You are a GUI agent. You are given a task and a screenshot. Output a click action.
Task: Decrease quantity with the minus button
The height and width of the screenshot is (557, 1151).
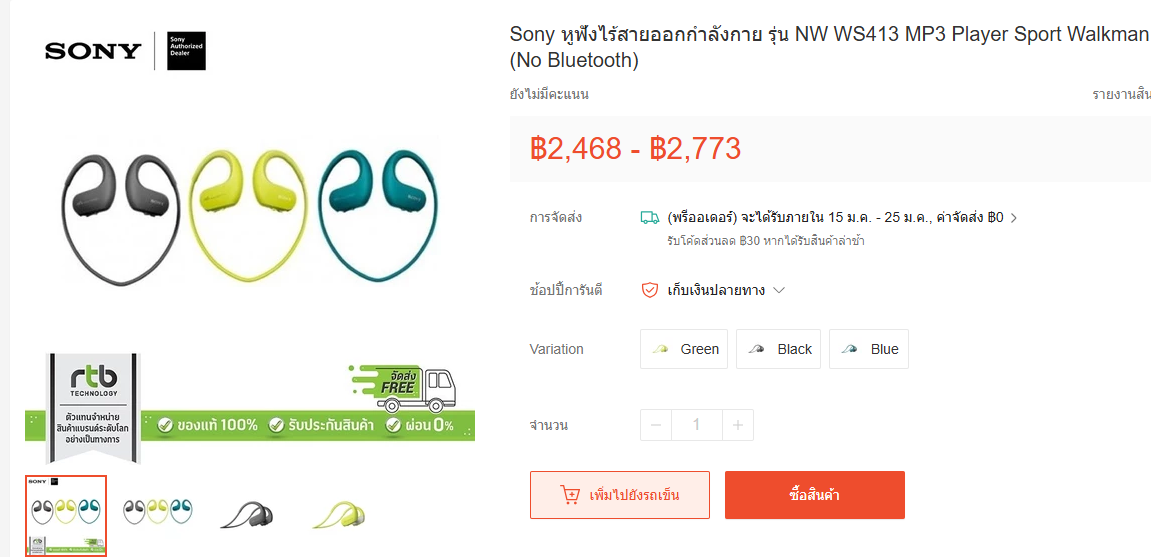pos(656,425)
